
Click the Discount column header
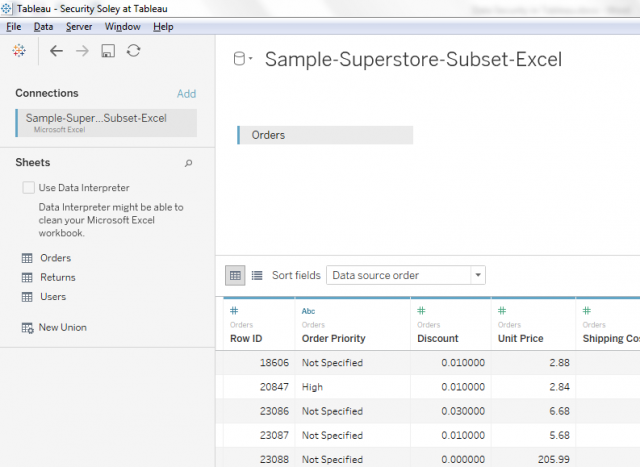coord(438,338)
